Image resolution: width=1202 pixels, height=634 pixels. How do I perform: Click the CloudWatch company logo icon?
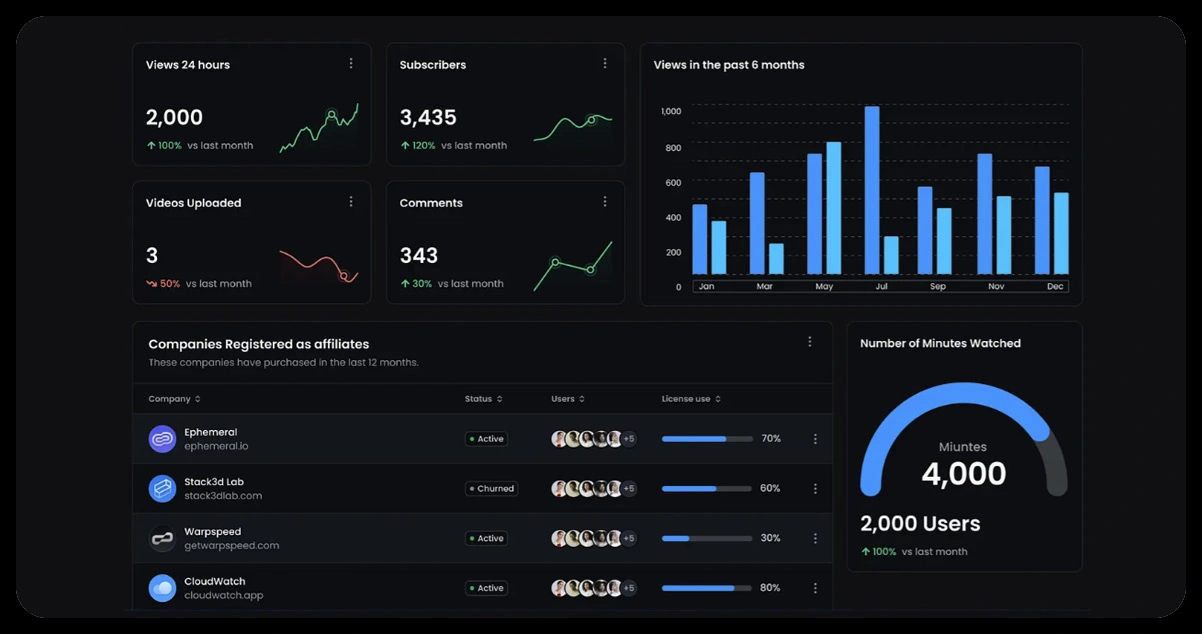162,588
